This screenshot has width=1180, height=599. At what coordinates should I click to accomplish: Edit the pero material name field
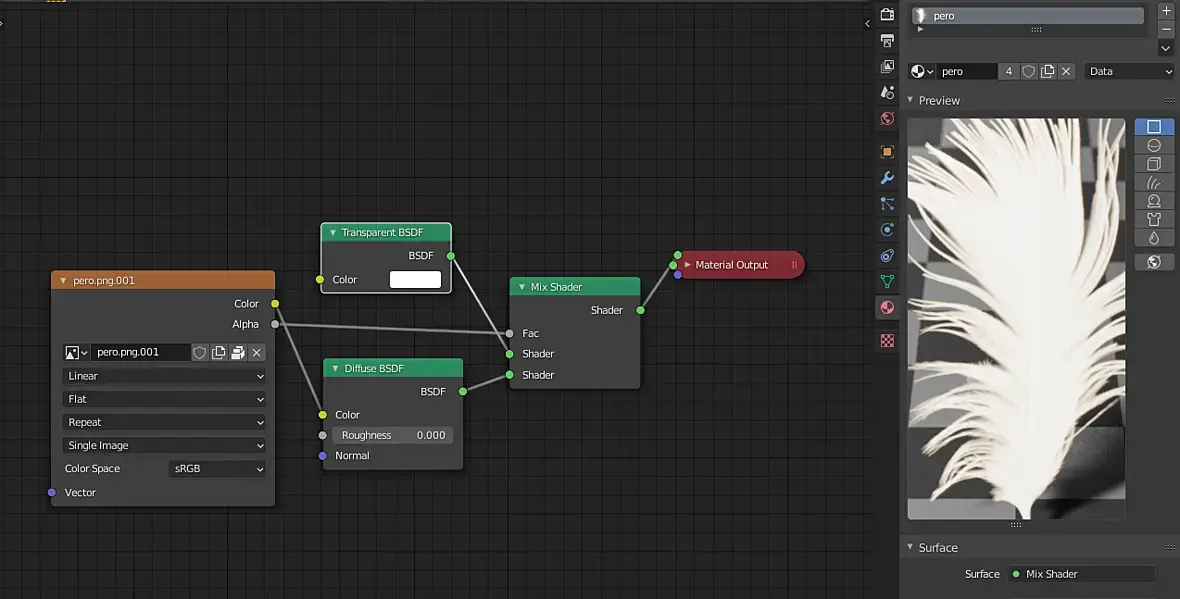pos(967,71)
